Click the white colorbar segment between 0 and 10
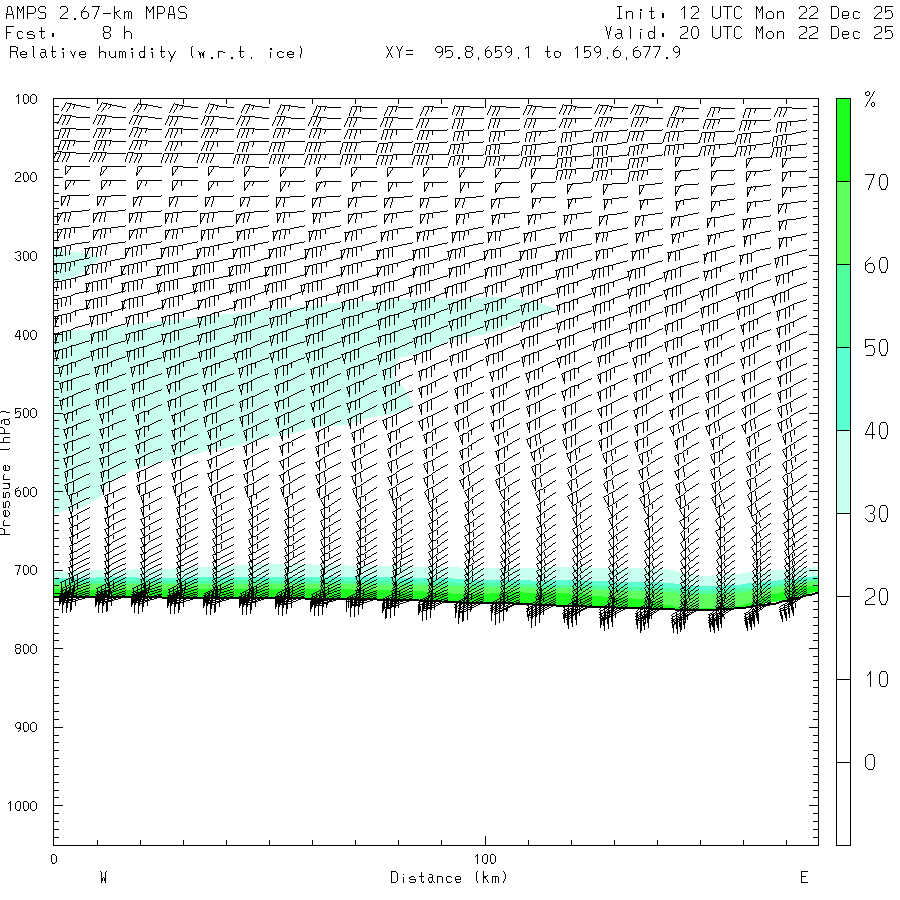The height and width of the screenshot is (900, 900). (843, 721)
